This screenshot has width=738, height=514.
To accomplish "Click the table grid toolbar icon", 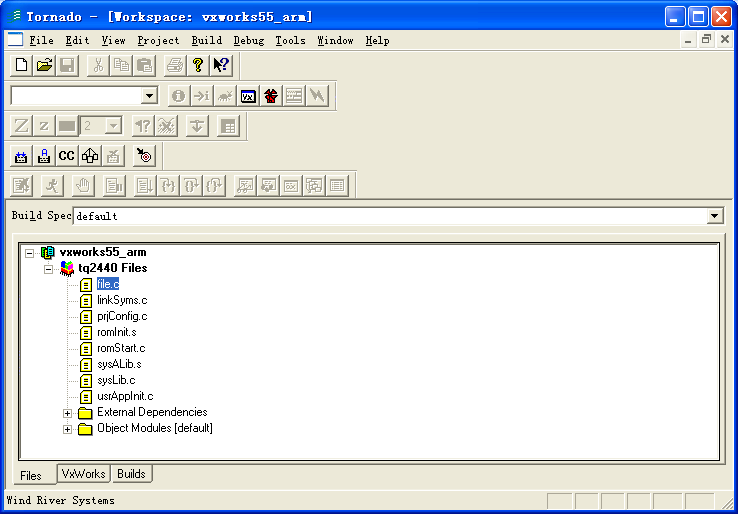I will [228, 126].
